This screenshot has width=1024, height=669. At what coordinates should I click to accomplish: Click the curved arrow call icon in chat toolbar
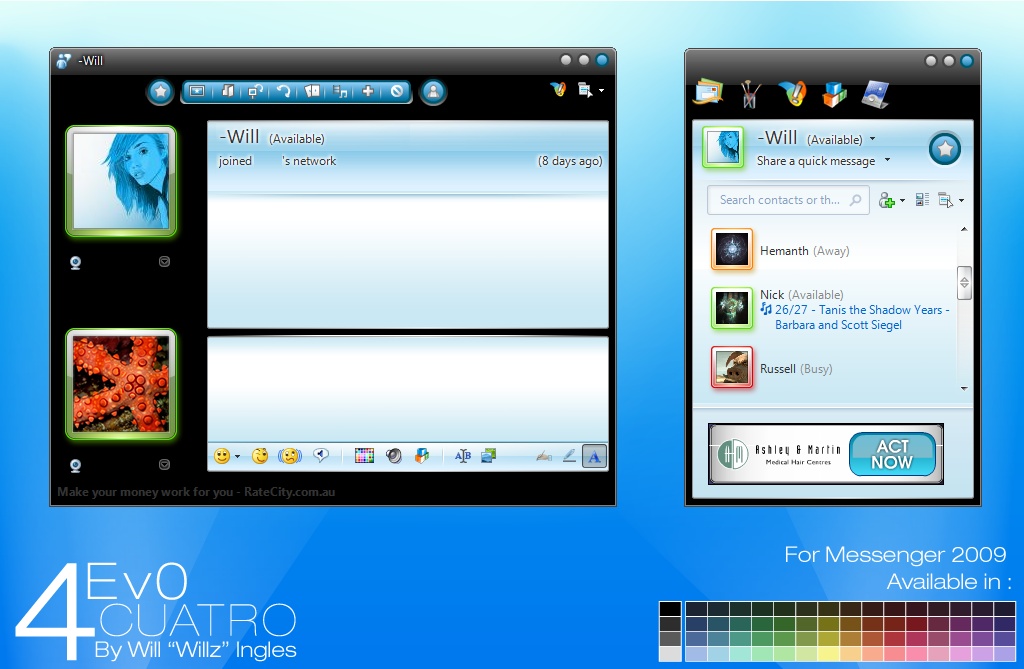[283, 91]
